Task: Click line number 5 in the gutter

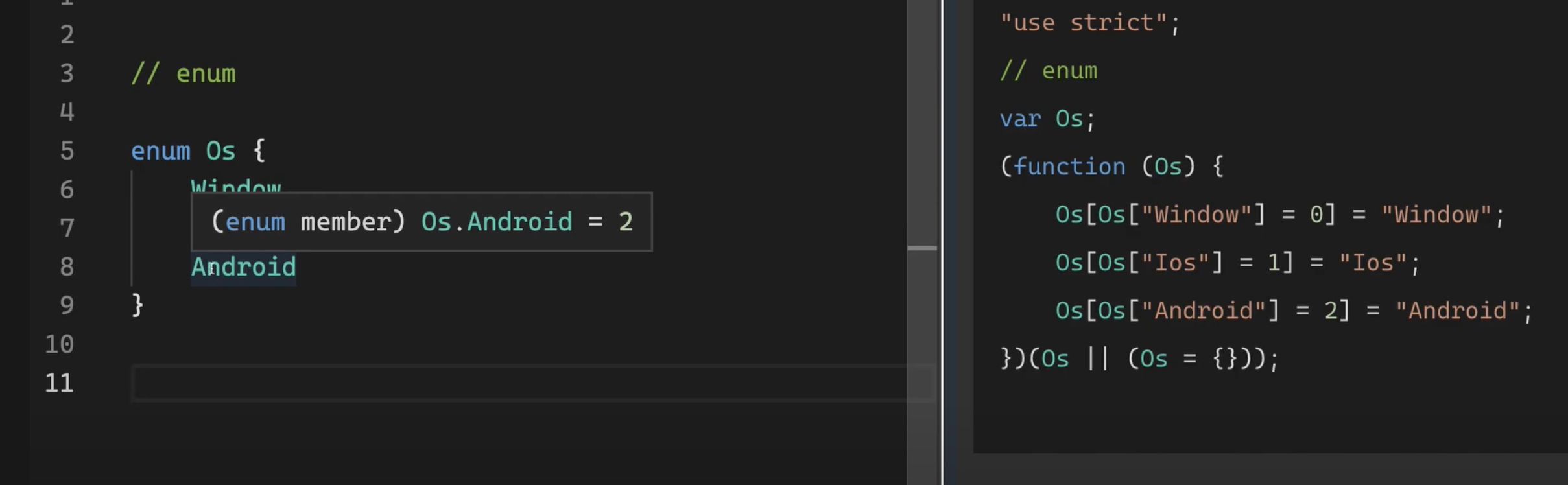Action: point(67,151)
